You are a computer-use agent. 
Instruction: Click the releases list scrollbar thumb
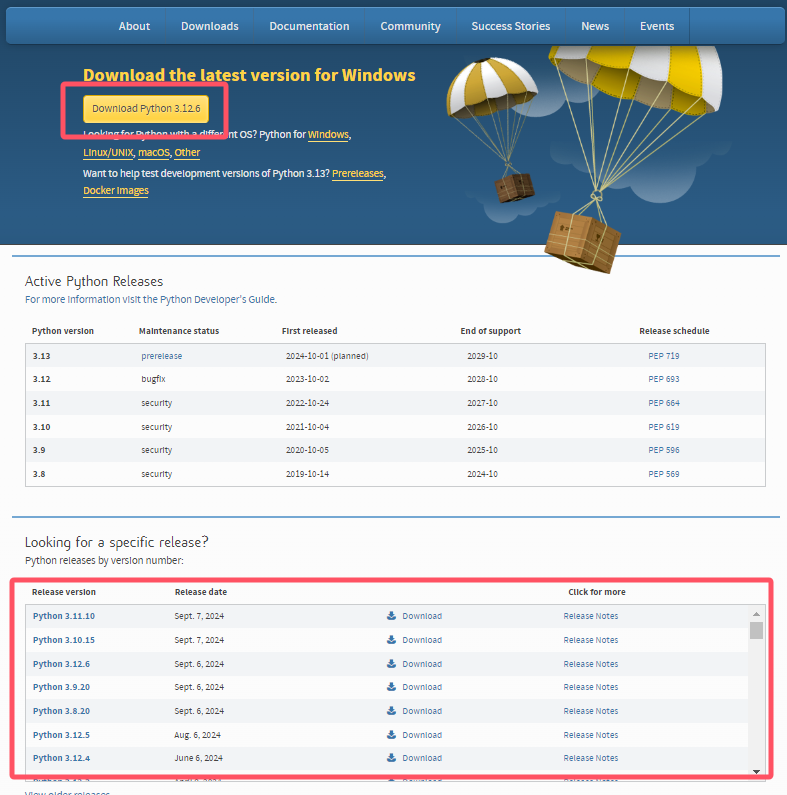[756, 630]
